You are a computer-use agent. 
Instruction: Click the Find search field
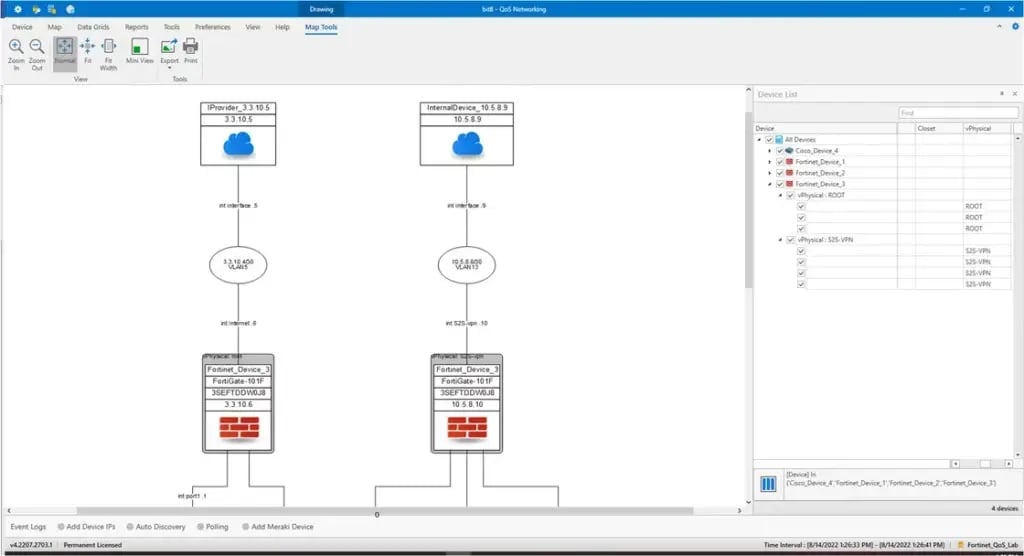(x=958, y=113)
